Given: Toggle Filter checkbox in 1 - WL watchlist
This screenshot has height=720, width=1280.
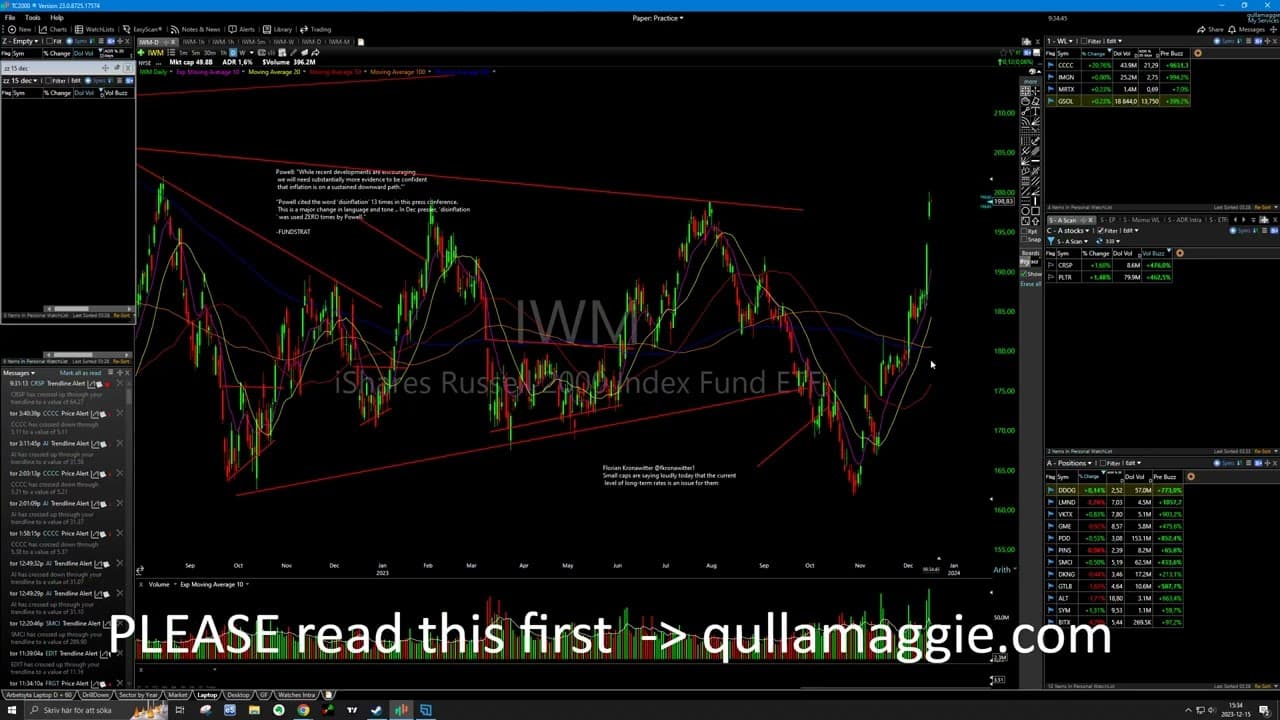Looking at the screenshot, I should click(1084, 41).
